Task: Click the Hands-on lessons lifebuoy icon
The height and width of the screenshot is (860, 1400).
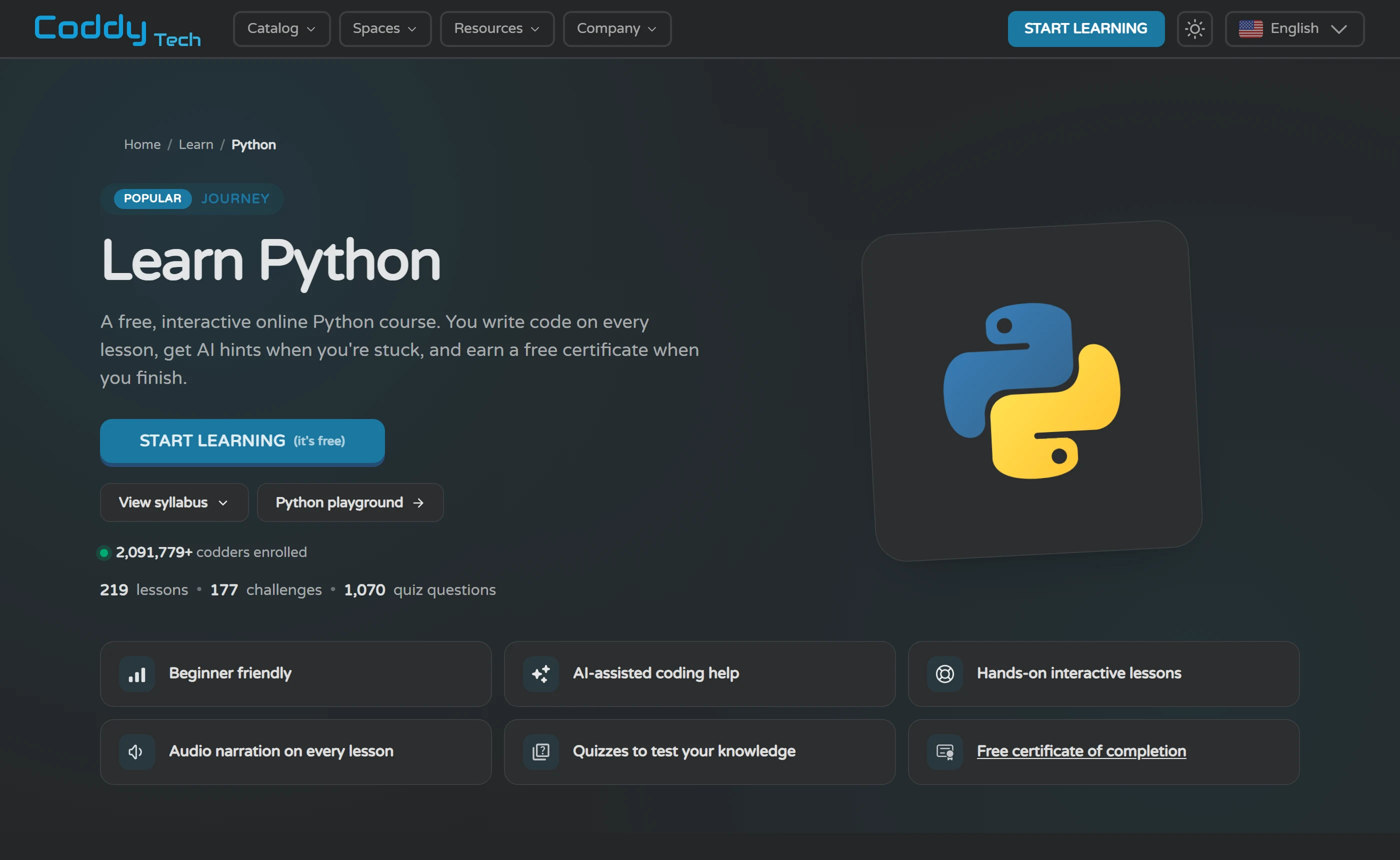Action: (944, 674)
